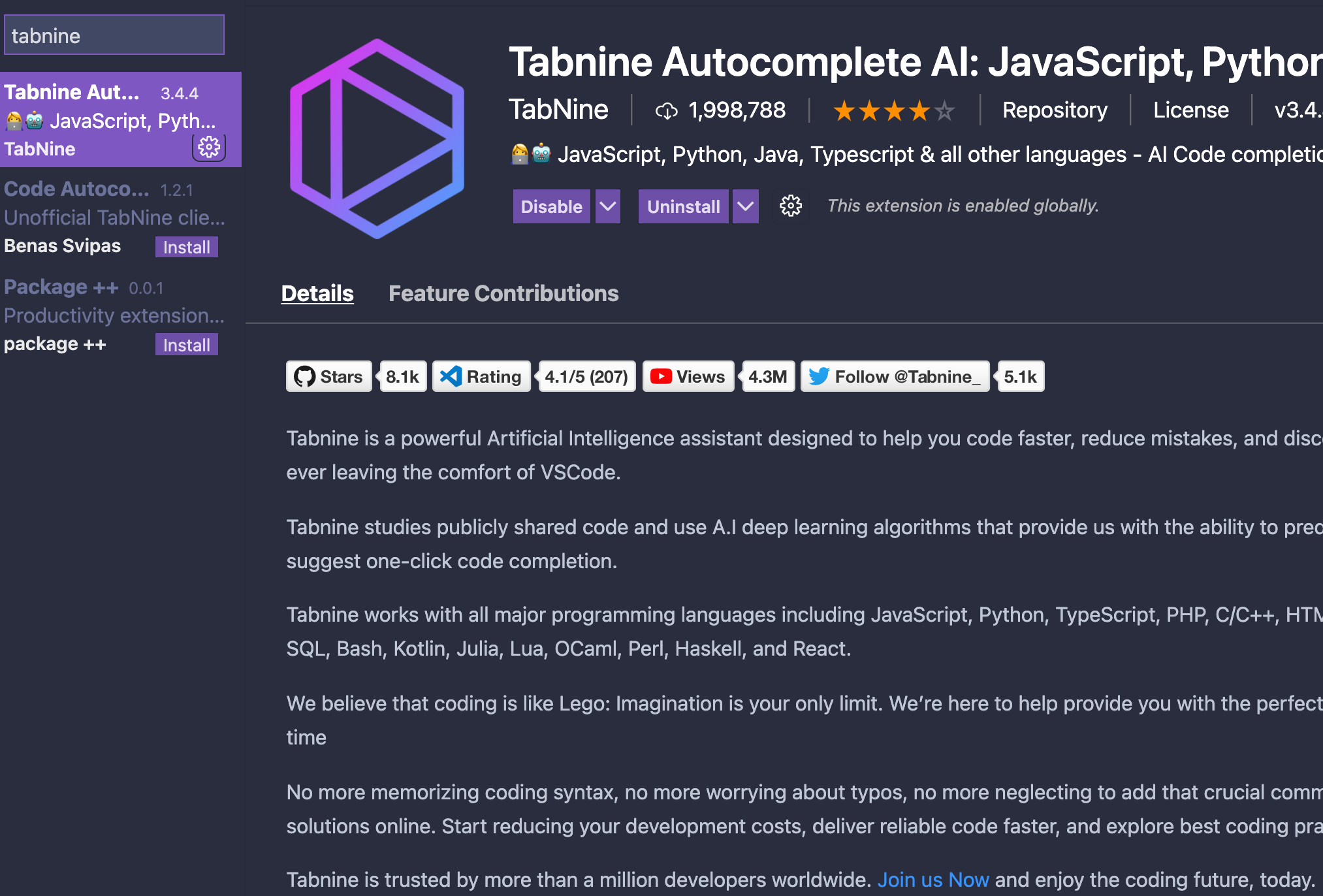Click the VS Code Rating badge

pyautogui.click(x=481, y=377)
